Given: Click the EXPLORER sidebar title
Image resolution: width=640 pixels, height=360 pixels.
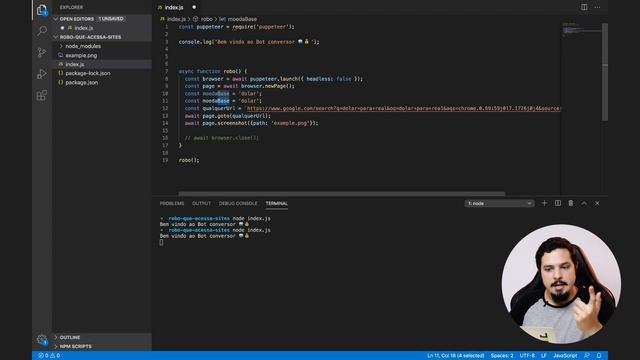Looking at the screenshot, I should (x=71, y=7).
